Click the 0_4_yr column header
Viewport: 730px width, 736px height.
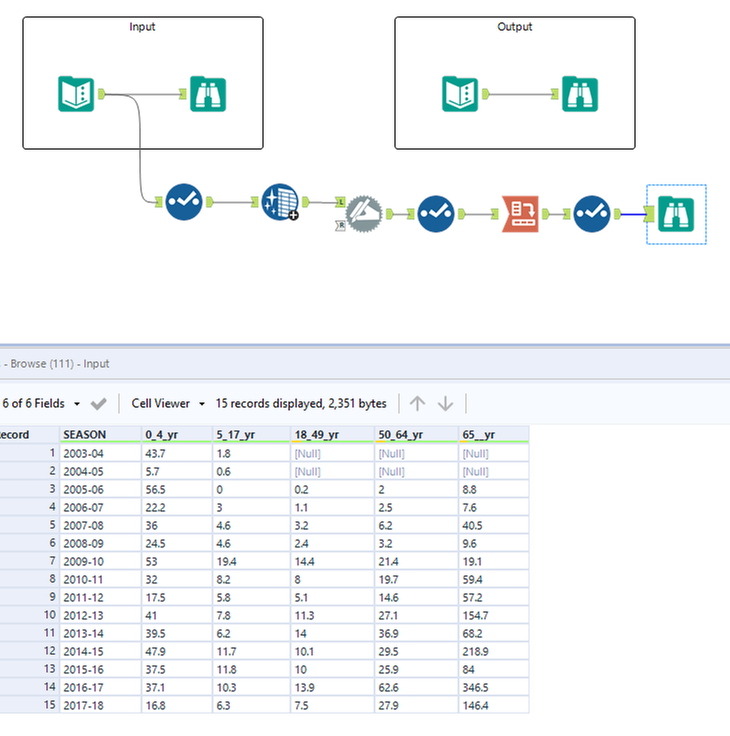pyautogui.click(x=177, y=435)
